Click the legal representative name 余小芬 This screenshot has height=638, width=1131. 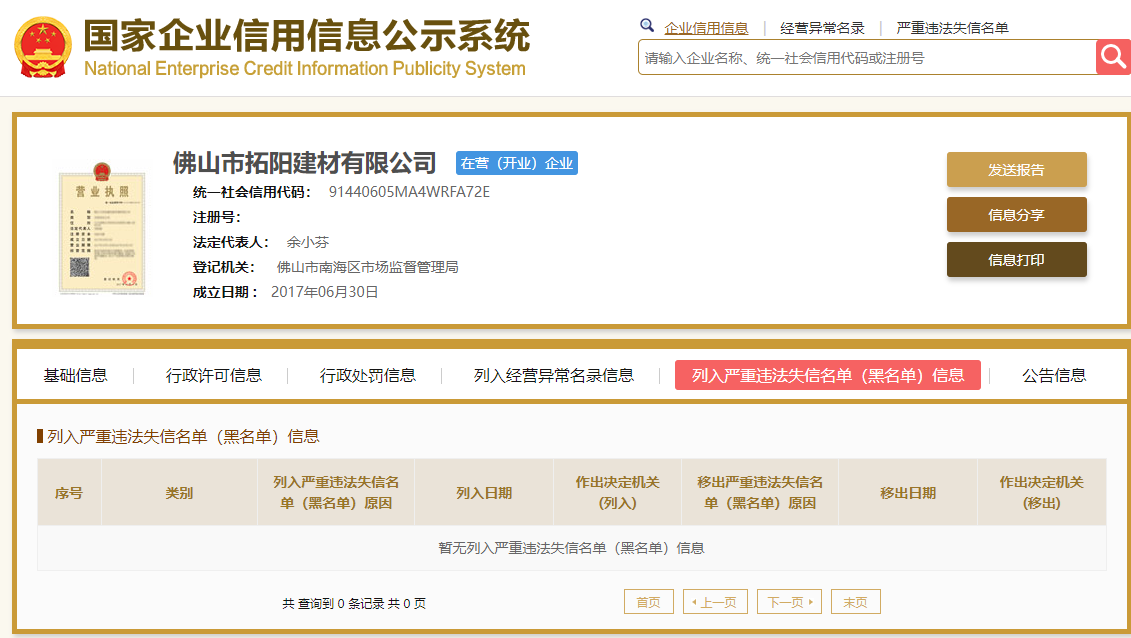308,242
